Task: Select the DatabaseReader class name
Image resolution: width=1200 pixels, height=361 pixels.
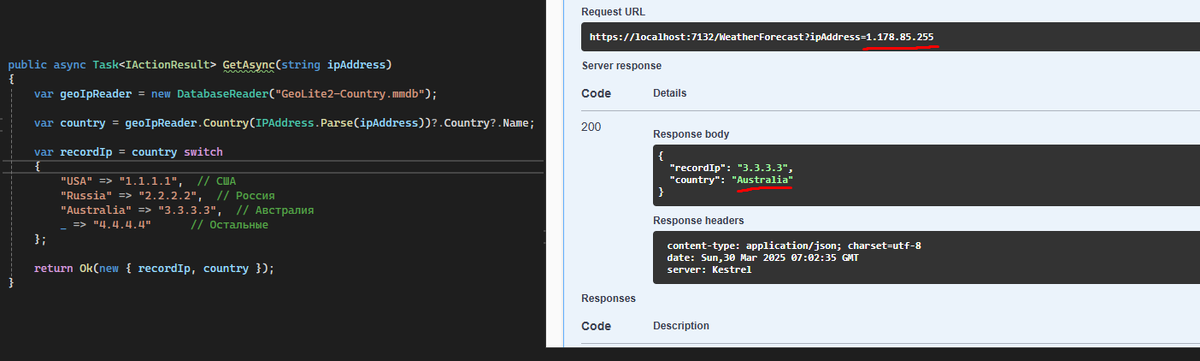Action: tap(222, 93)
